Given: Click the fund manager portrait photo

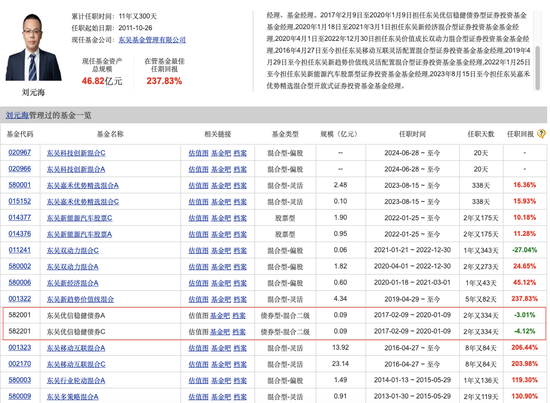Looking at the screenshot, I should point(33,47).
